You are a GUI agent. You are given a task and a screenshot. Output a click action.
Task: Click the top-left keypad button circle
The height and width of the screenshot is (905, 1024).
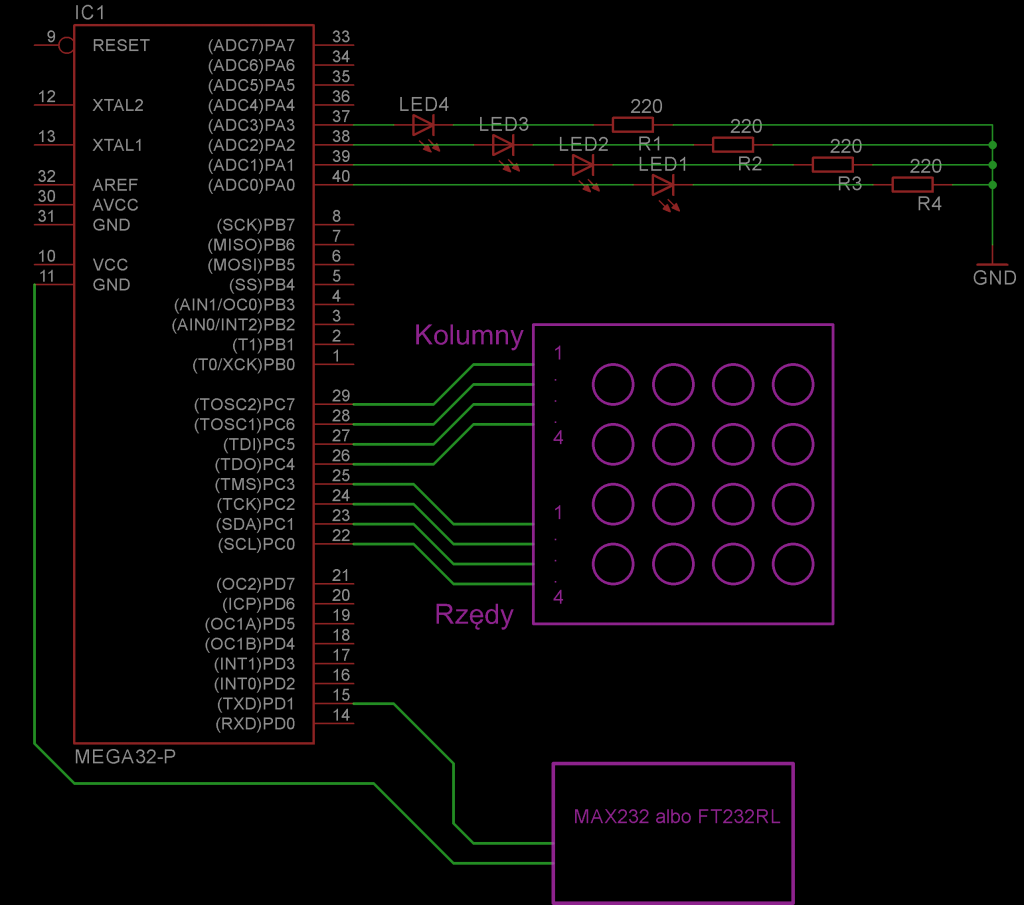click(x=613, y=385)
